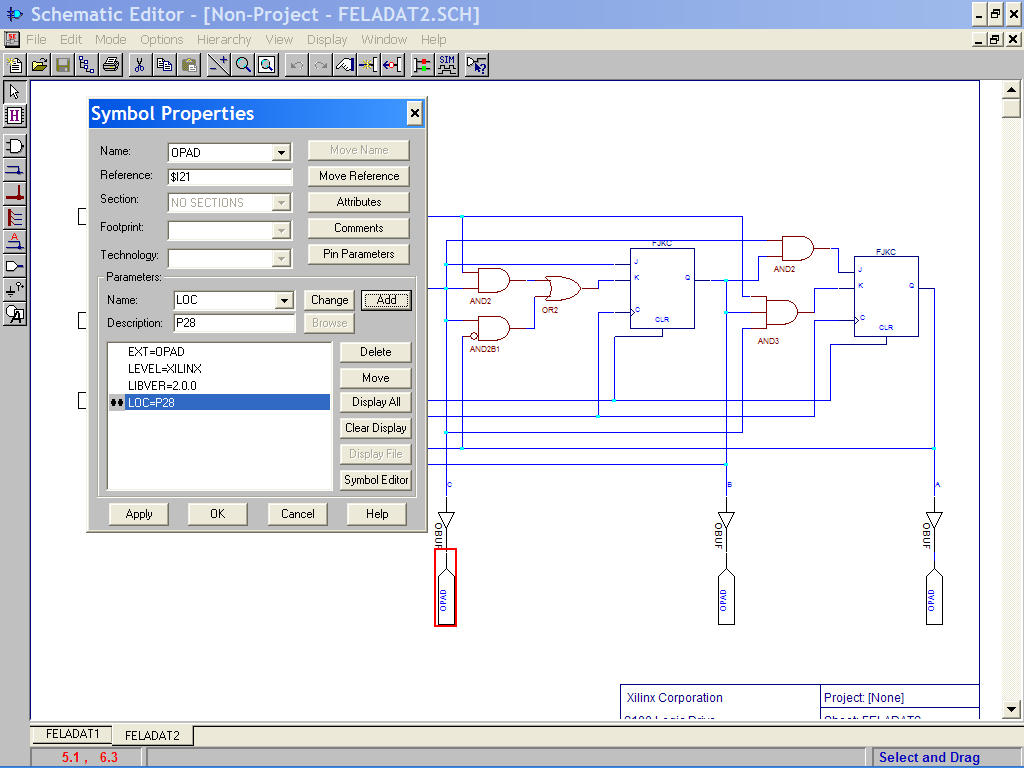The height and width of the screenshot is (768, 1024).
Task: Click the bracket-with-arrow toolbar icon
Action: click(x=392, y=65)
